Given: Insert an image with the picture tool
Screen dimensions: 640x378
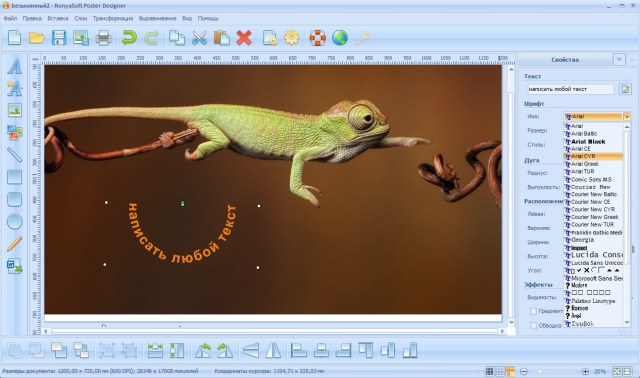Looking at the screenshot, I should [14, 110].
